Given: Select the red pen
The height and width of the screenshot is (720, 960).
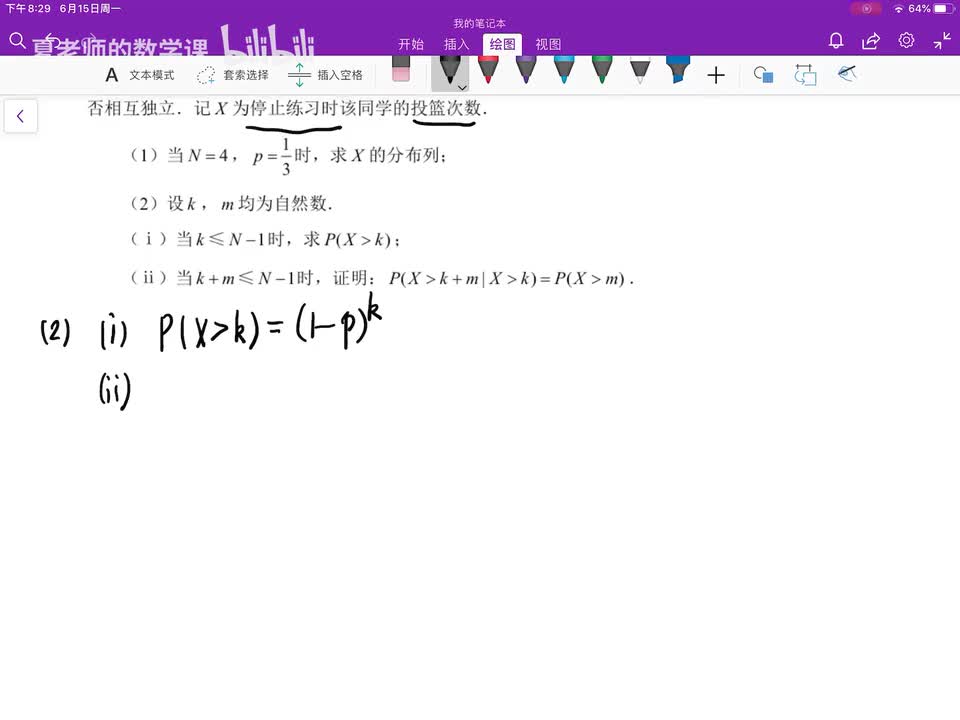Looking at the screenshot, I should click(488, 69).
